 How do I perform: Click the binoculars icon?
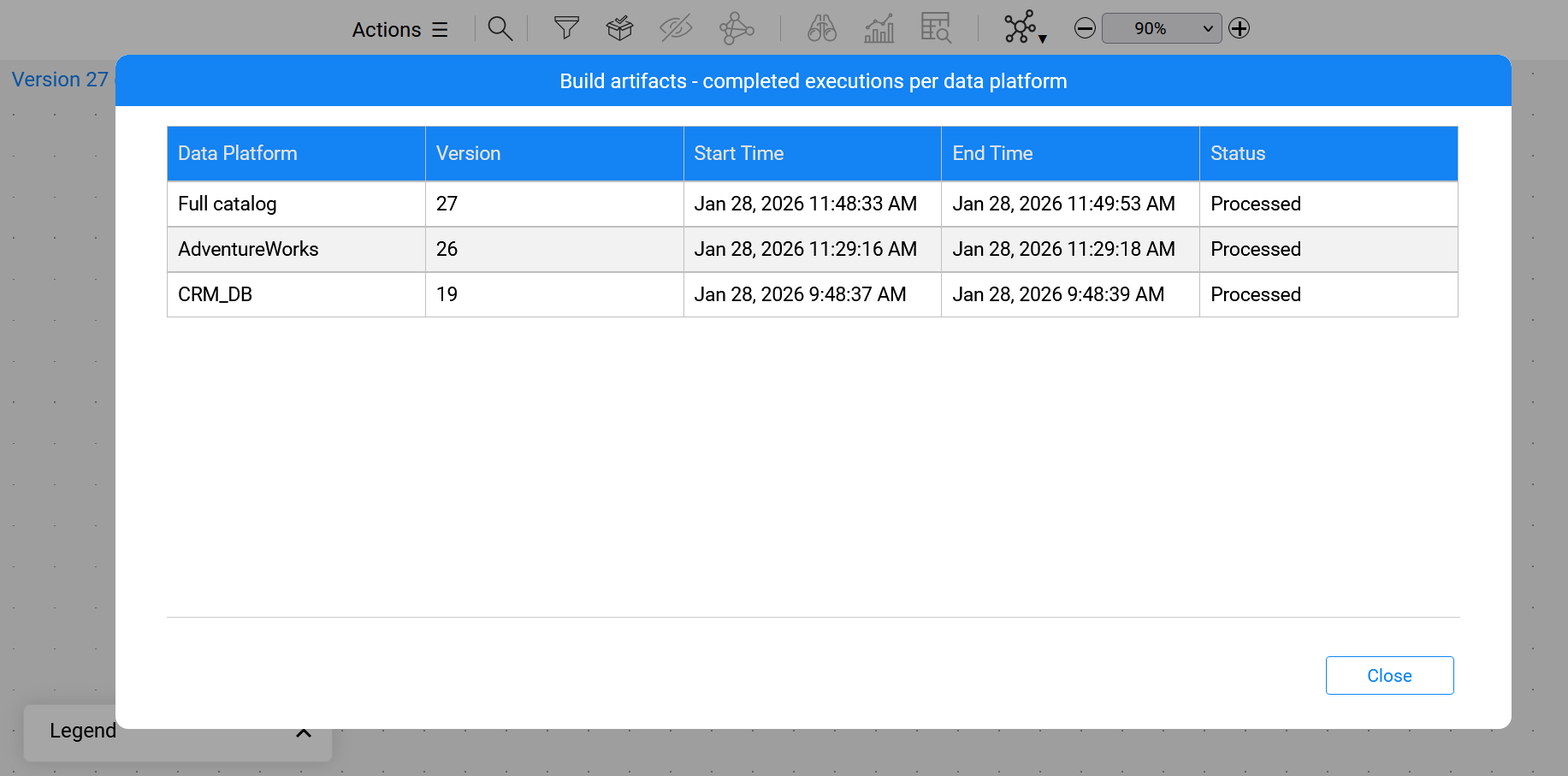(x=821, y=29)
